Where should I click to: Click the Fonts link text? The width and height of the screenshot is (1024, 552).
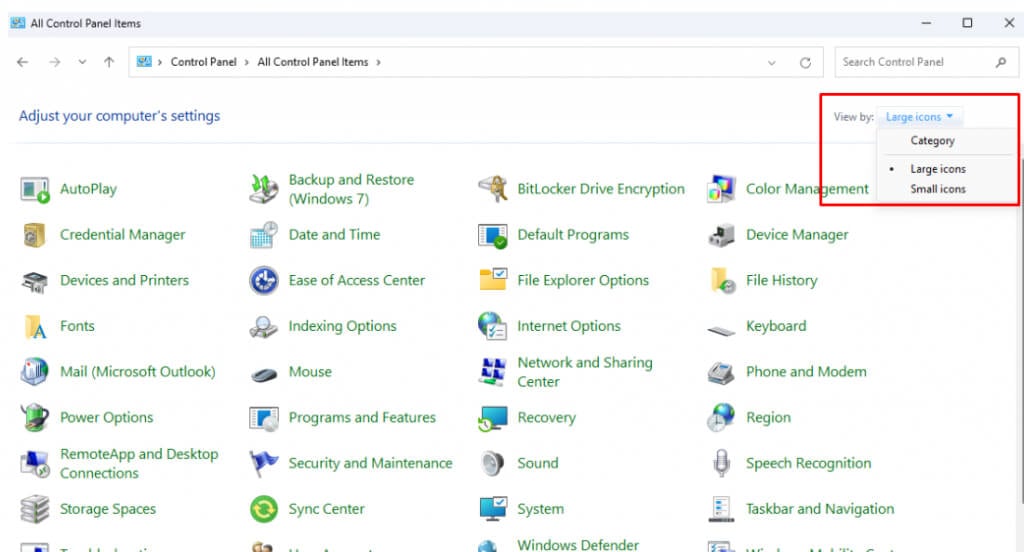[x=77, y=326]
